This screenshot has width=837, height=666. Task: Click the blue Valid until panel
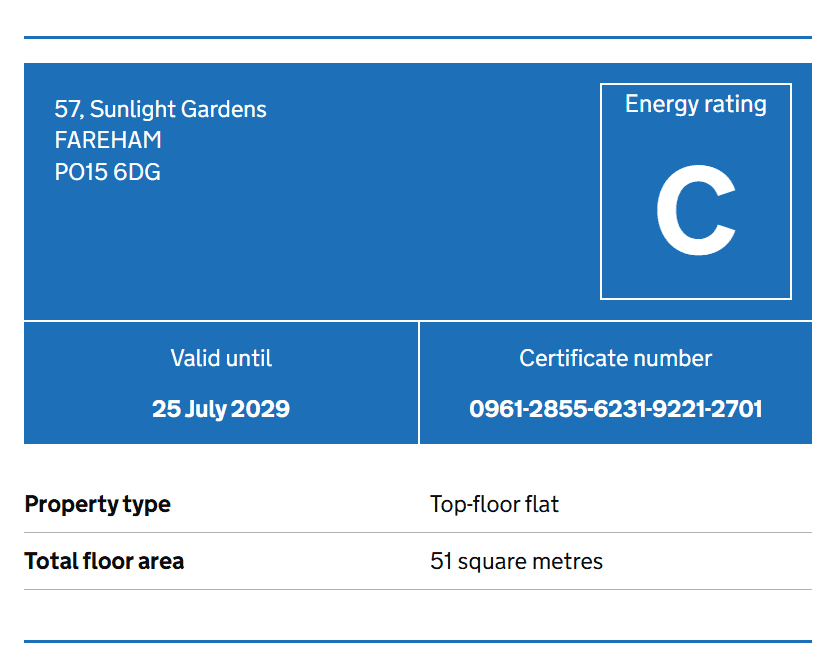221,383
